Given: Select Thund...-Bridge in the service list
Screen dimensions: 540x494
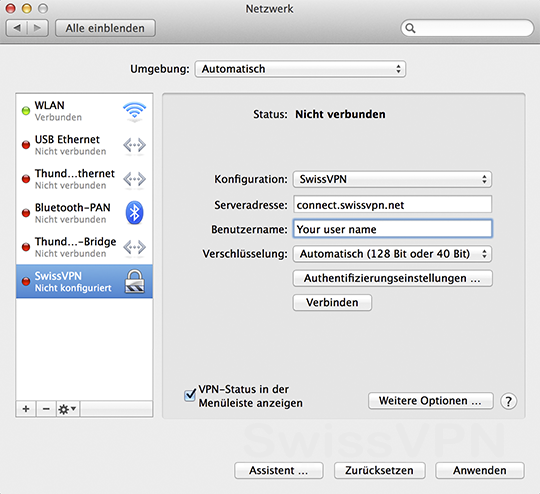Looking at the screenshot, I should [84, 247].
